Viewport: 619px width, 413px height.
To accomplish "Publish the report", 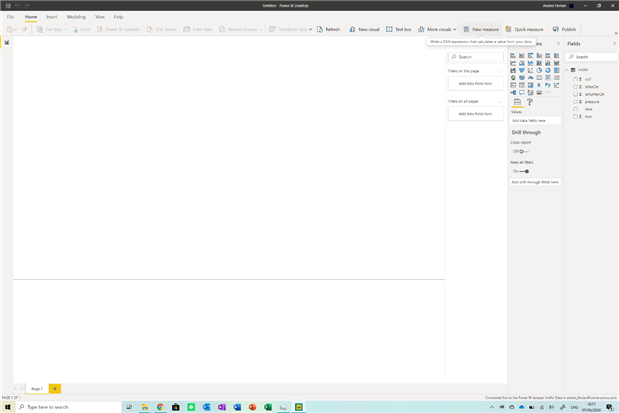I will click(x=565, y=29).
